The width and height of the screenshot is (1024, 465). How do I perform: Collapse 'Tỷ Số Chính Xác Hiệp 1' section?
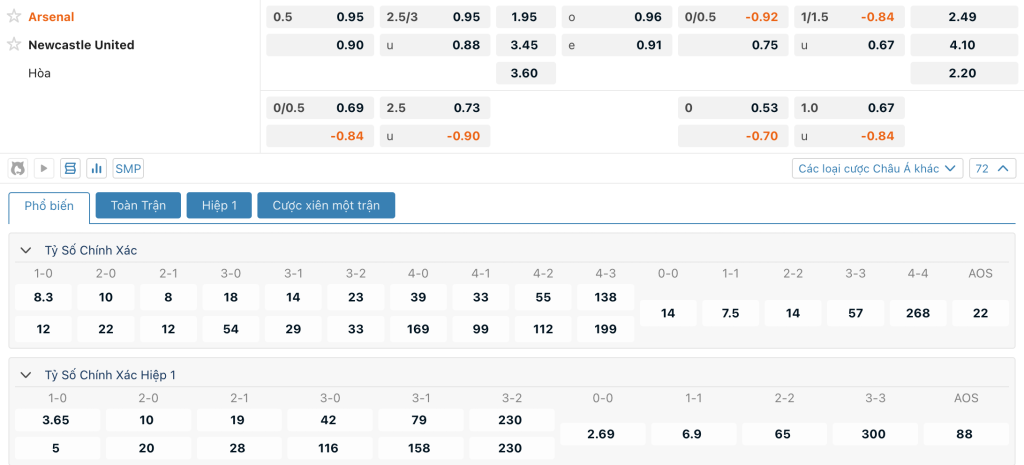(x=26, y=375)
